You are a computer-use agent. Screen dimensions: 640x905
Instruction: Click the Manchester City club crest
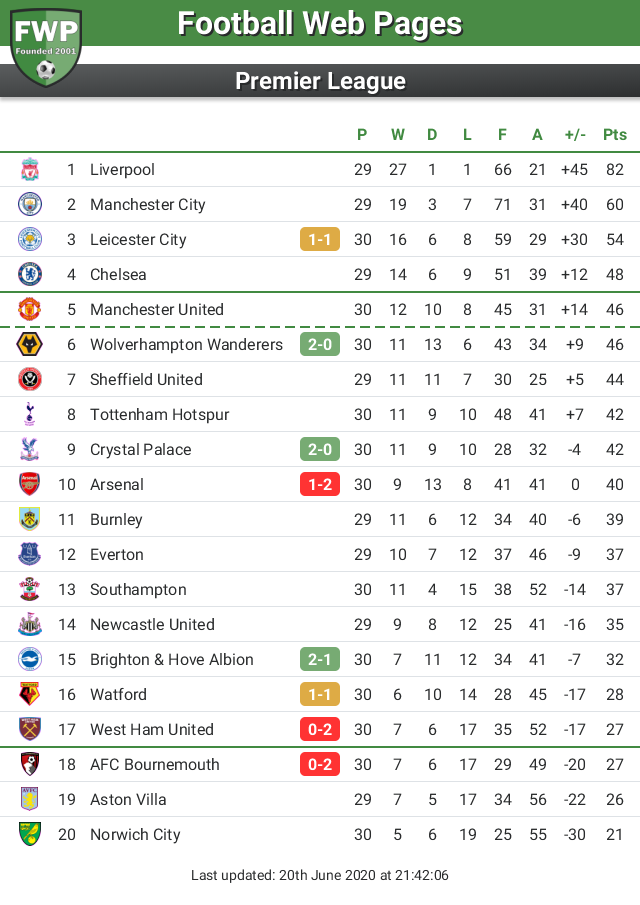click(x=30, y=205)
